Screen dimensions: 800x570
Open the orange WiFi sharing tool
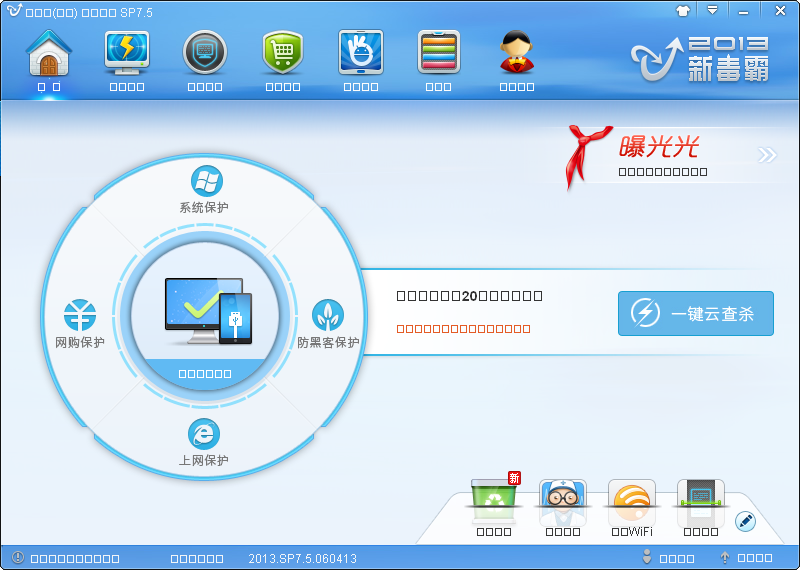pyautogui.click(x=632, y=503)
